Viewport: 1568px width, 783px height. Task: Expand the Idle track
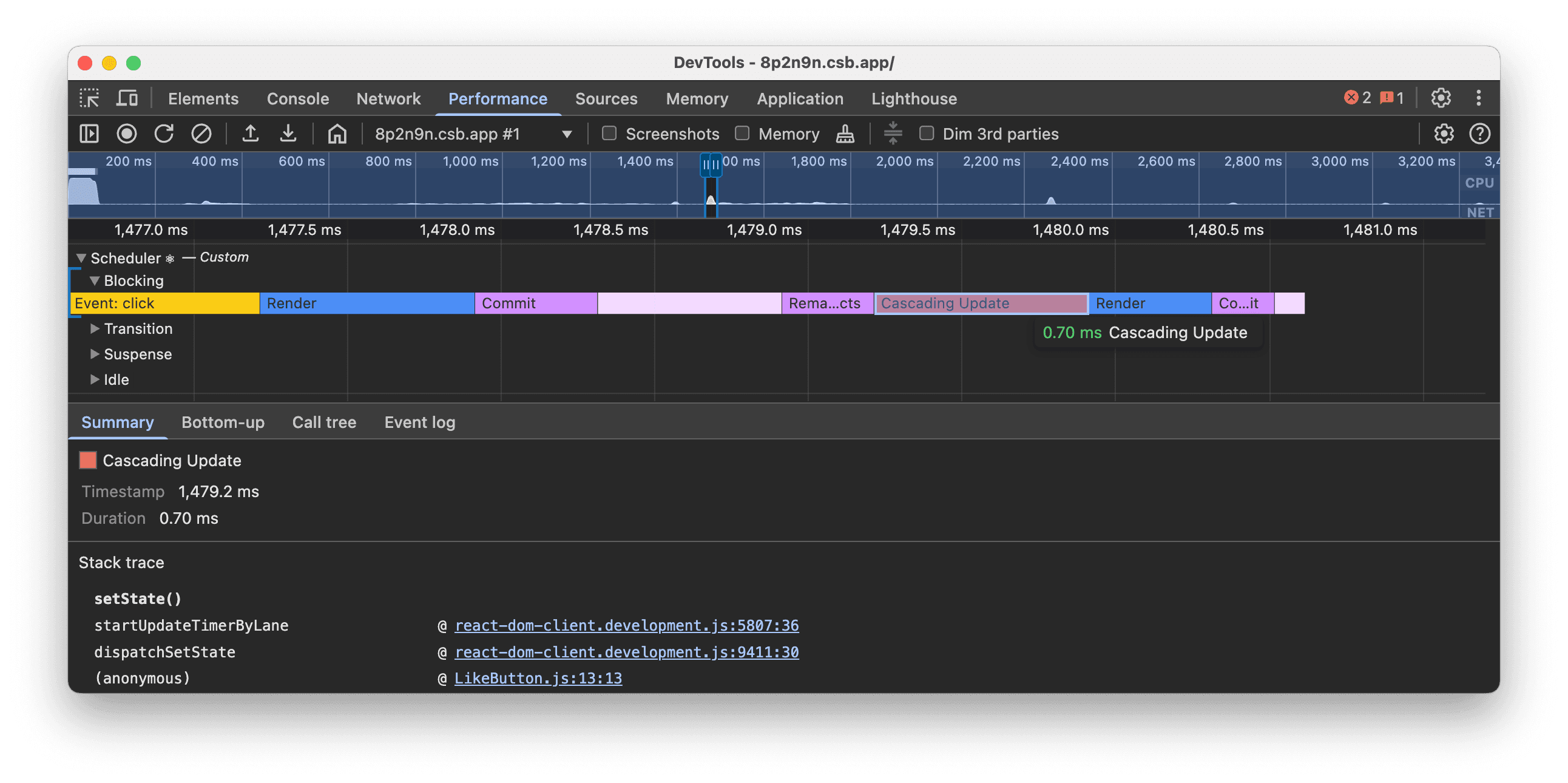tap(94, 379)
